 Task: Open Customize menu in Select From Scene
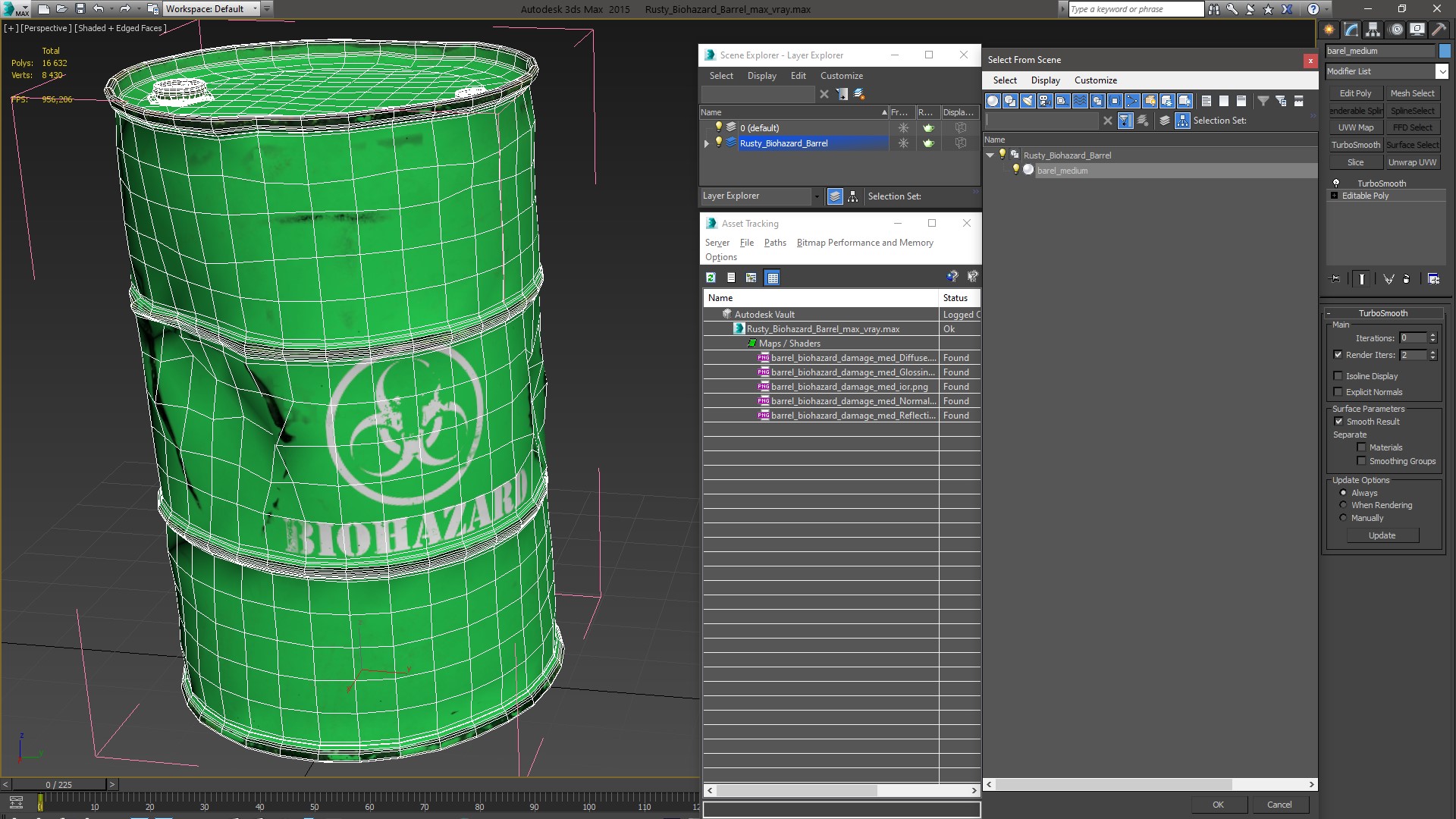click(x=1095, y=80)
